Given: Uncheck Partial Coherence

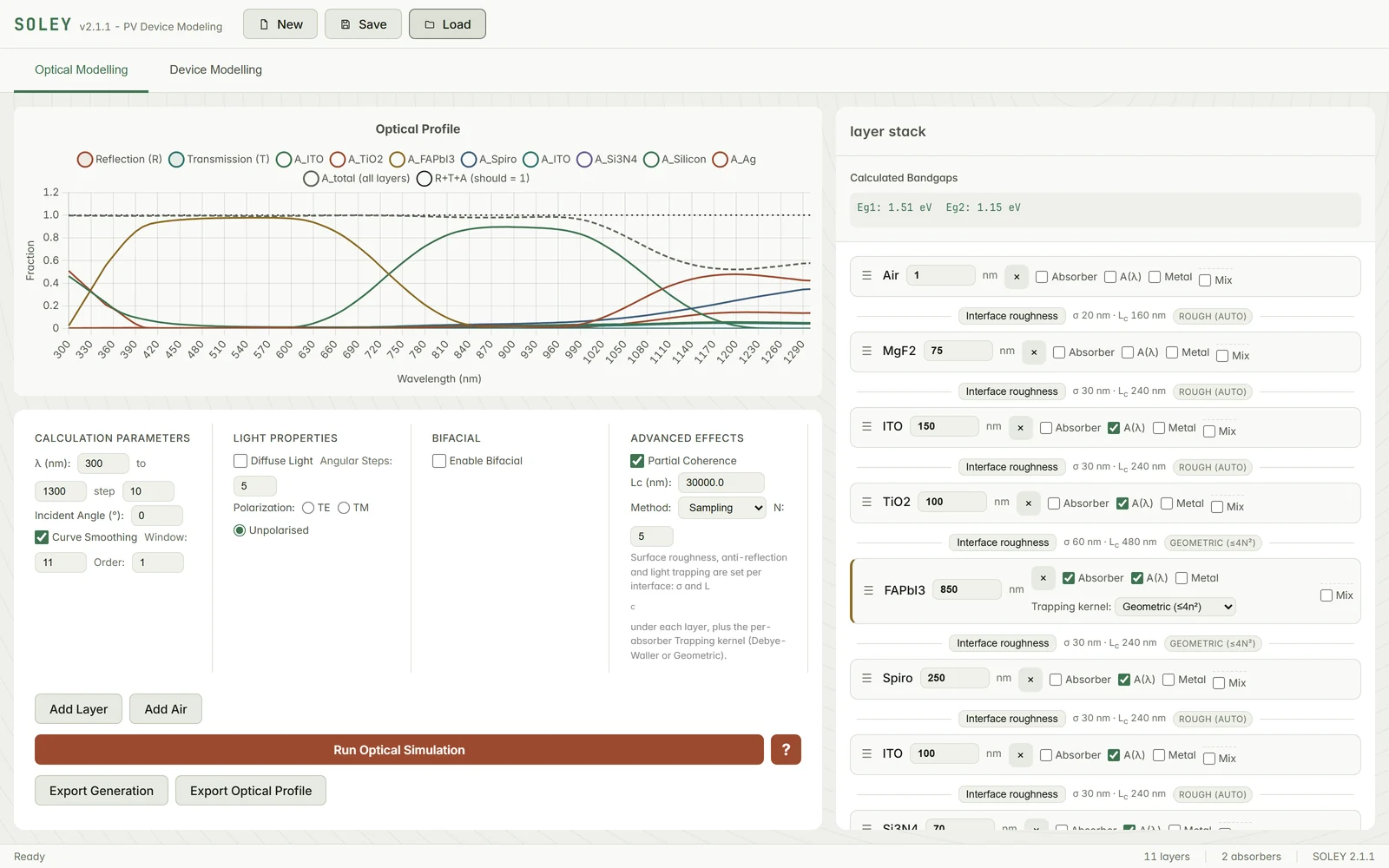Looking at the screenshot, I should pyautogui.click(x=637, y=461).
